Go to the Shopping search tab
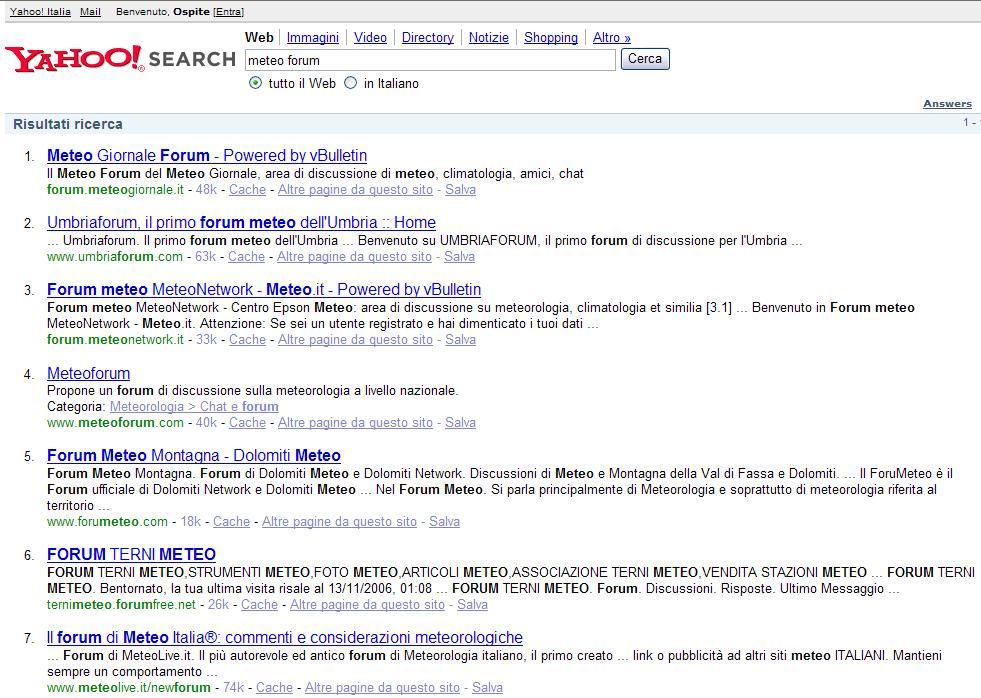Screen dimensions: 981x698 (550, 38)
